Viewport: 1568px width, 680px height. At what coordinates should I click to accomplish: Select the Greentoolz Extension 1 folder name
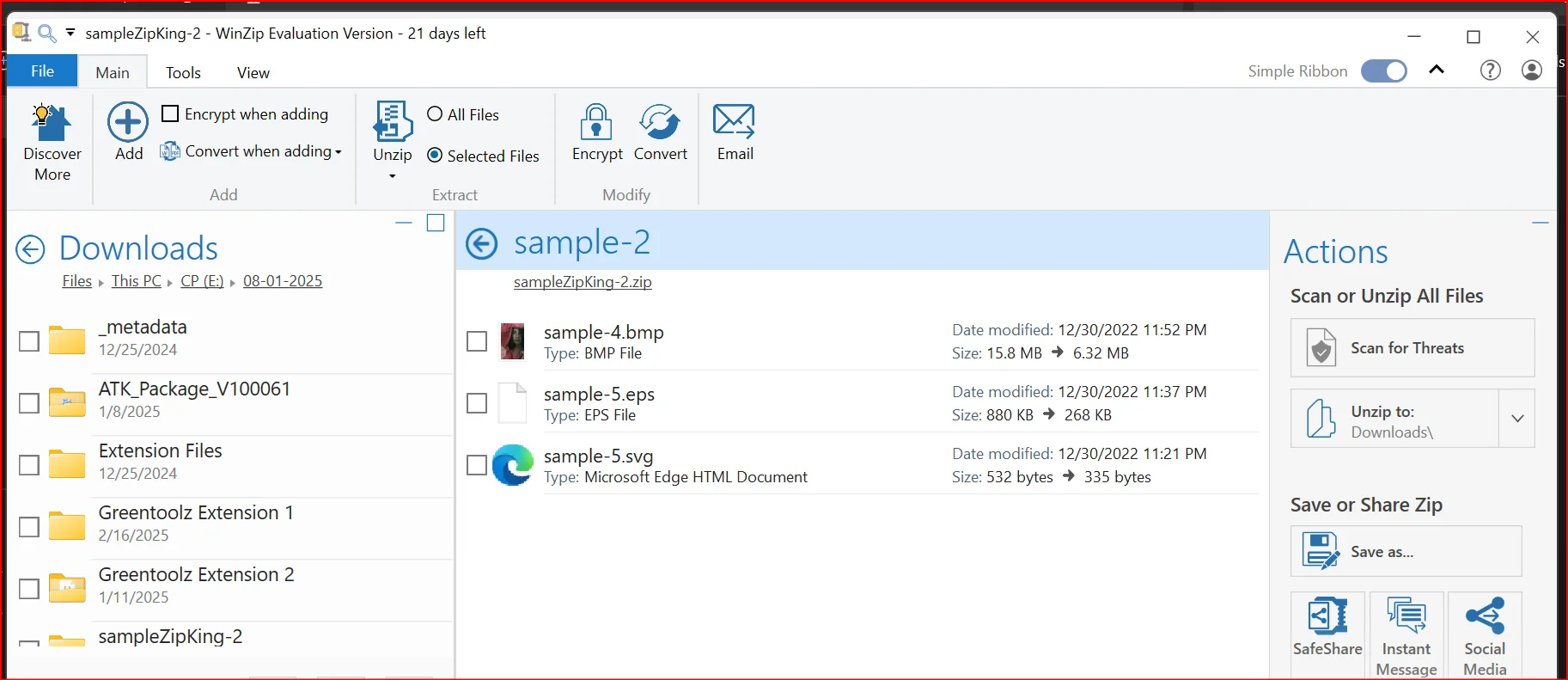(196, 512)
